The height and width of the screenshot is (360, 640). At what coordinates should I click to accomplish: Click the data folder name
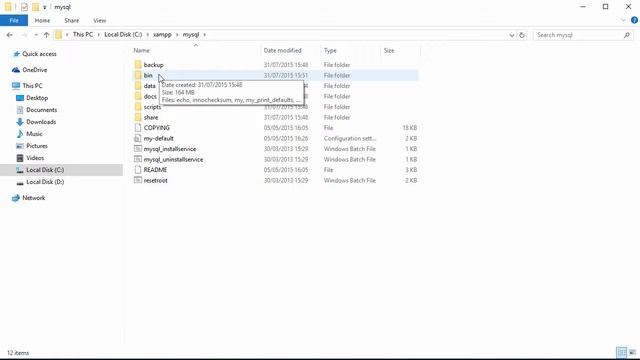point(149,86)
